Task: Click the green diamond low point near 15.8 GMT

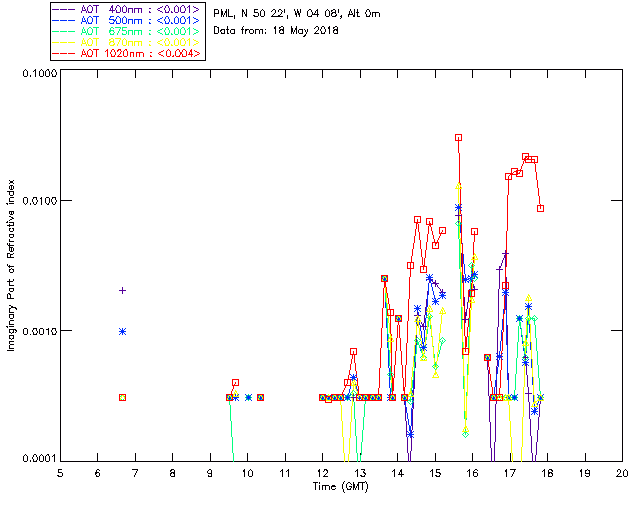Action: [x=465, y=434]
